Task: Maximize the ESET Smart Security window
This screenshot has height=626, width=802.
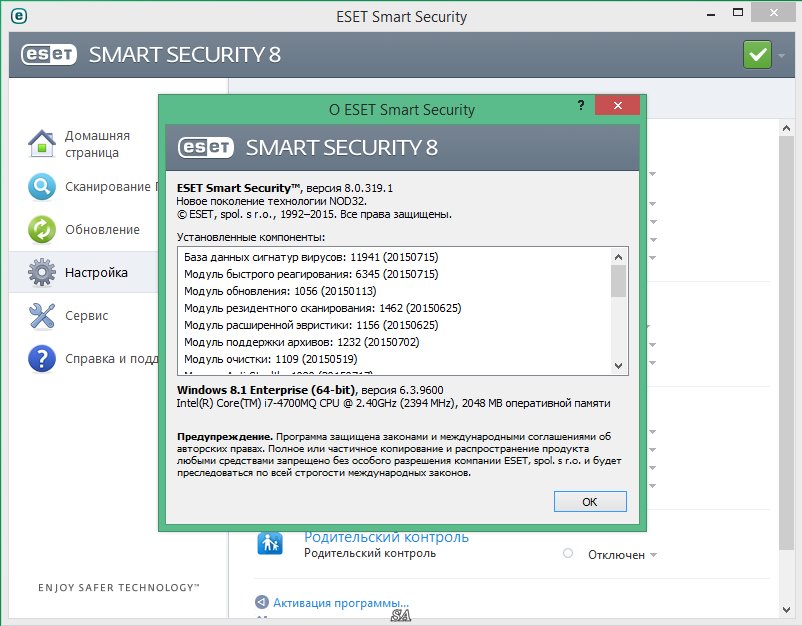Action: (738, 13)
